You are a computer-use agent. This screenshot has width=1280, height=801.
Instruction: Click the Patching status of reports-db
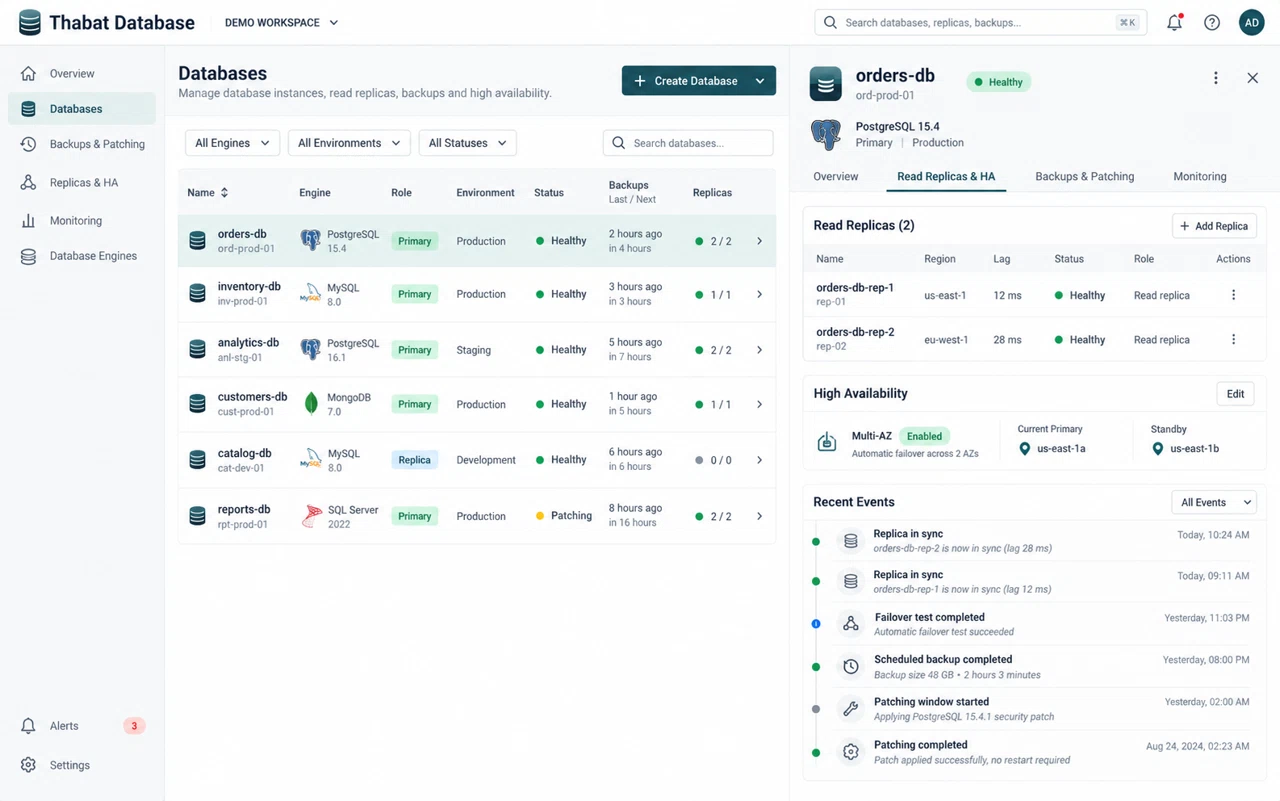(564, 516)
